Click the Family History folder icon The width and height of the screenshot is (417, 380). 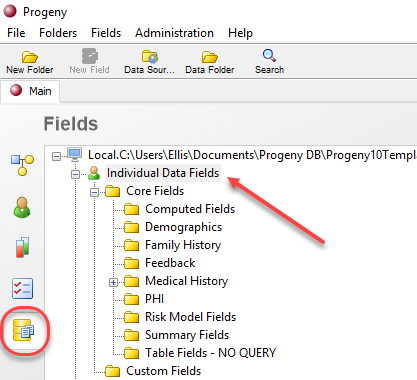click(131, 245)
